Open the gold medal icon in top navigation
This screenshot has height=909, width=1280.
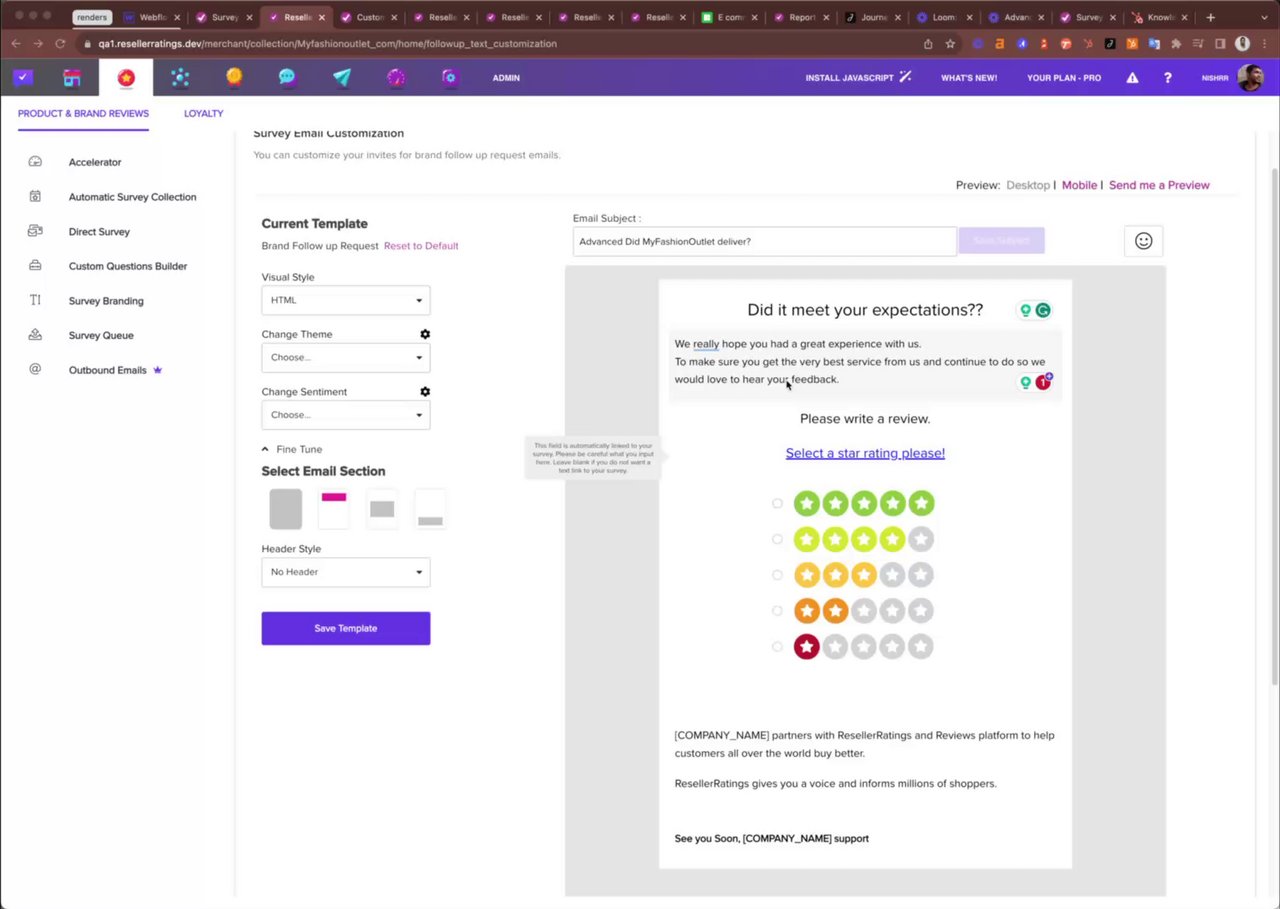coord(233,78)
